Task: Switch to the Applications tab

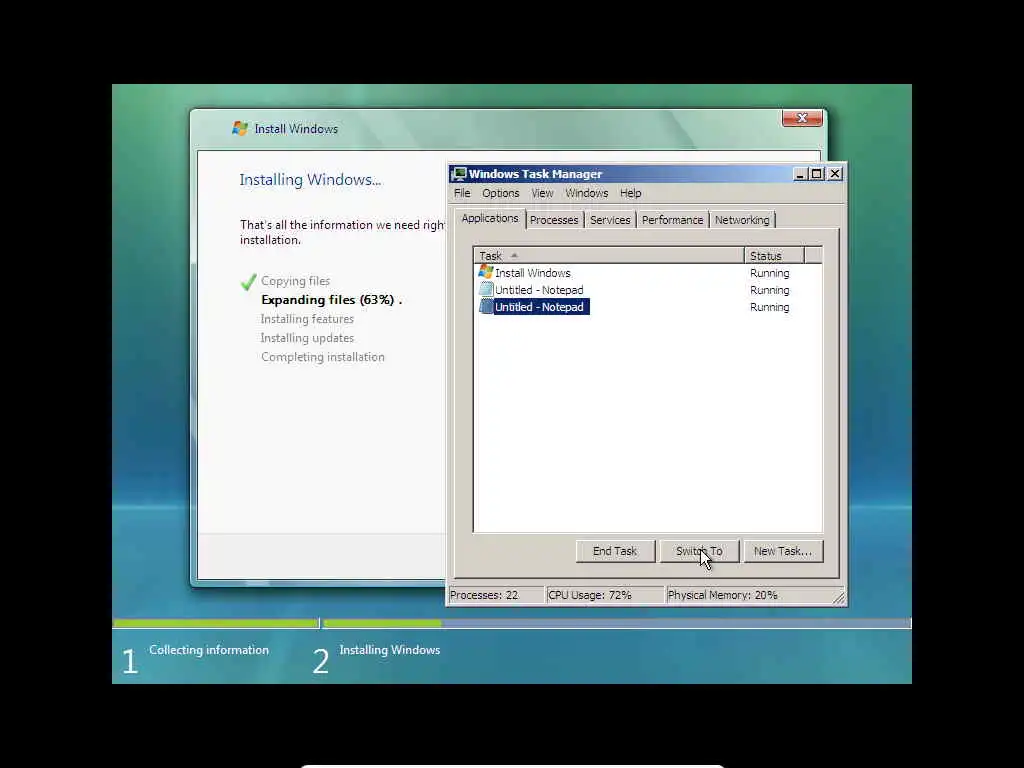Action: (490, 218)
